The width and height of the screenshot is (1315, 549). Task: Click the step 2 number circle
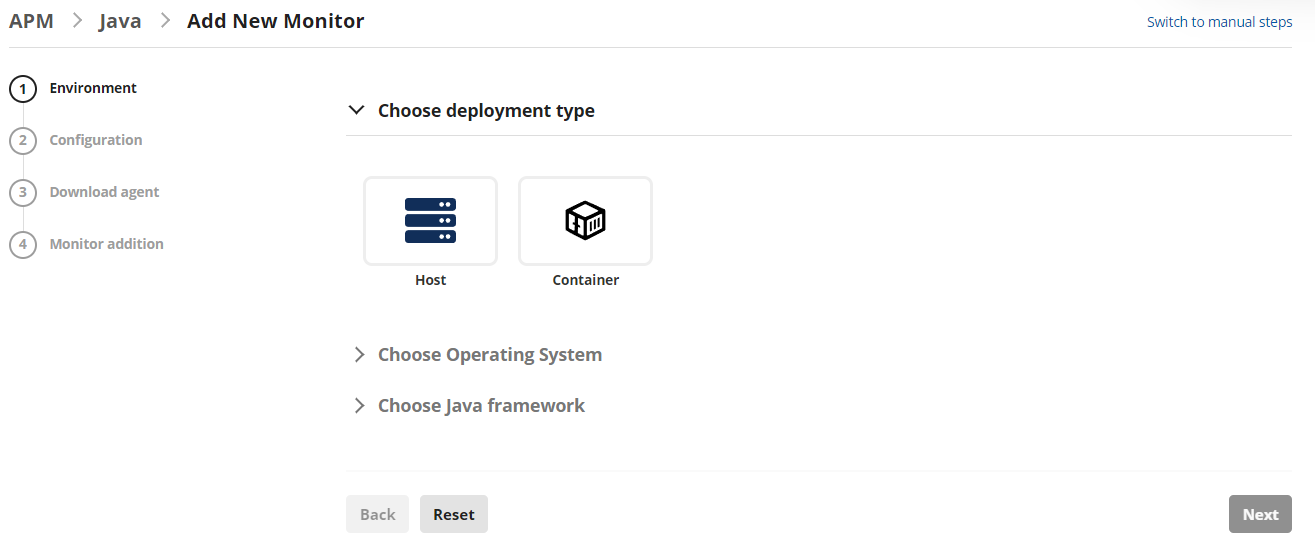click(x=23, y=141)
